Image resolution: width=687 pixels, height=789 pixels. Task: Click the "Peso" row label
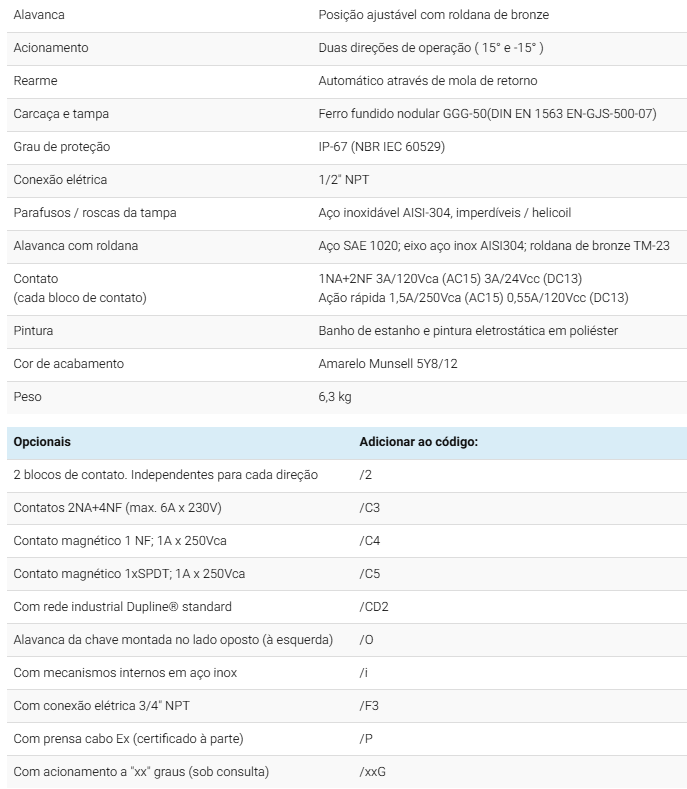[27, 397]
